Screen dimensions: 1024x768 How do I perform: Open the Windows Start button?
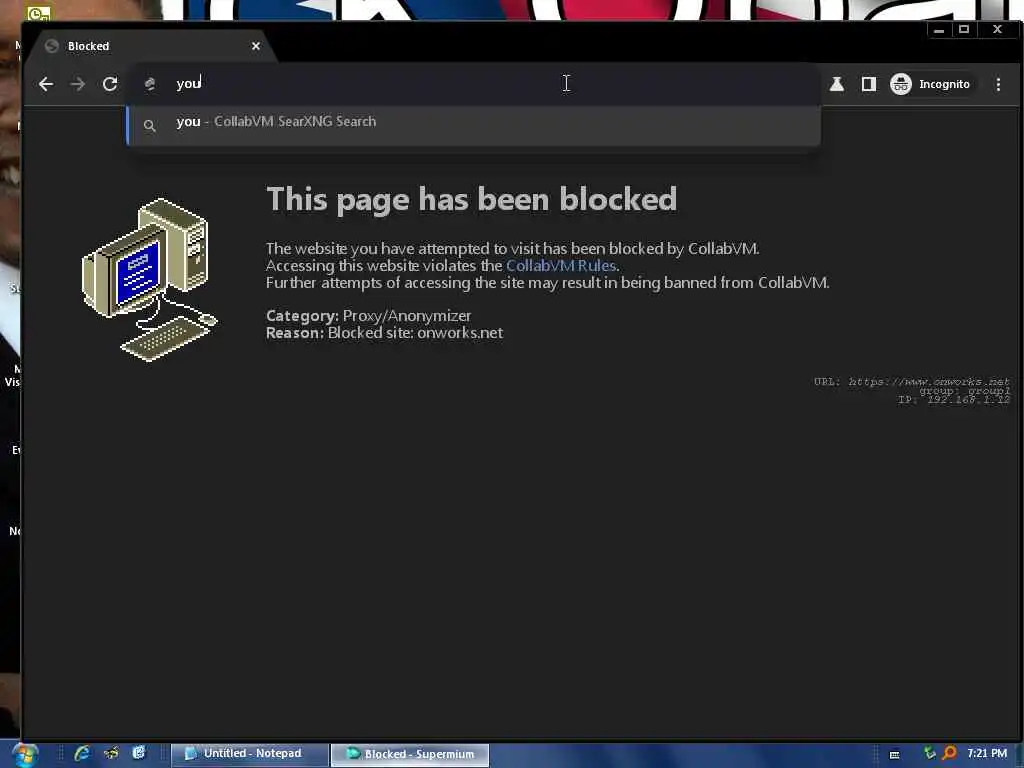(24, 754)
